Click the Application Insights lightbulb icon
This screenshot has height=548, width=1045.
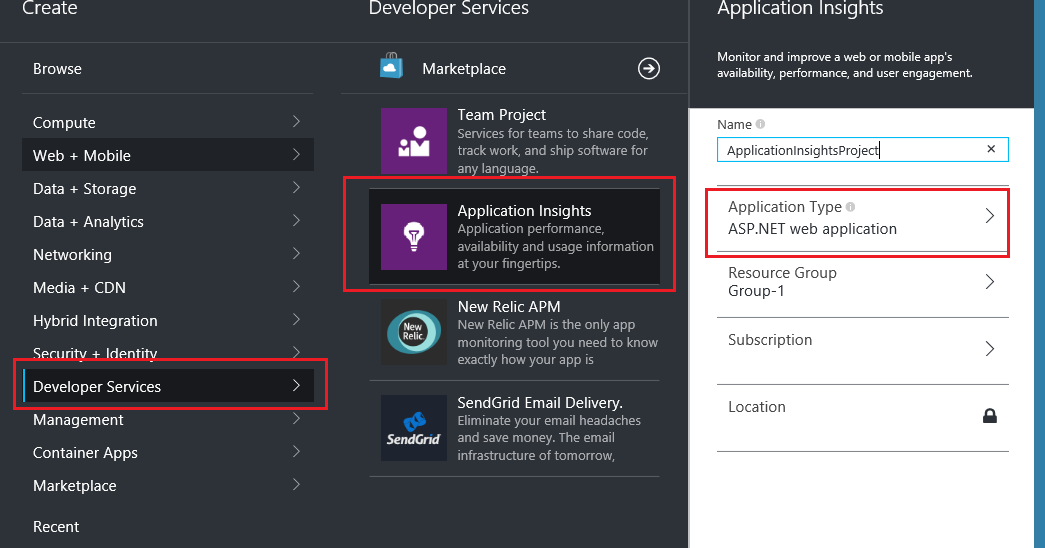[413, 237]
